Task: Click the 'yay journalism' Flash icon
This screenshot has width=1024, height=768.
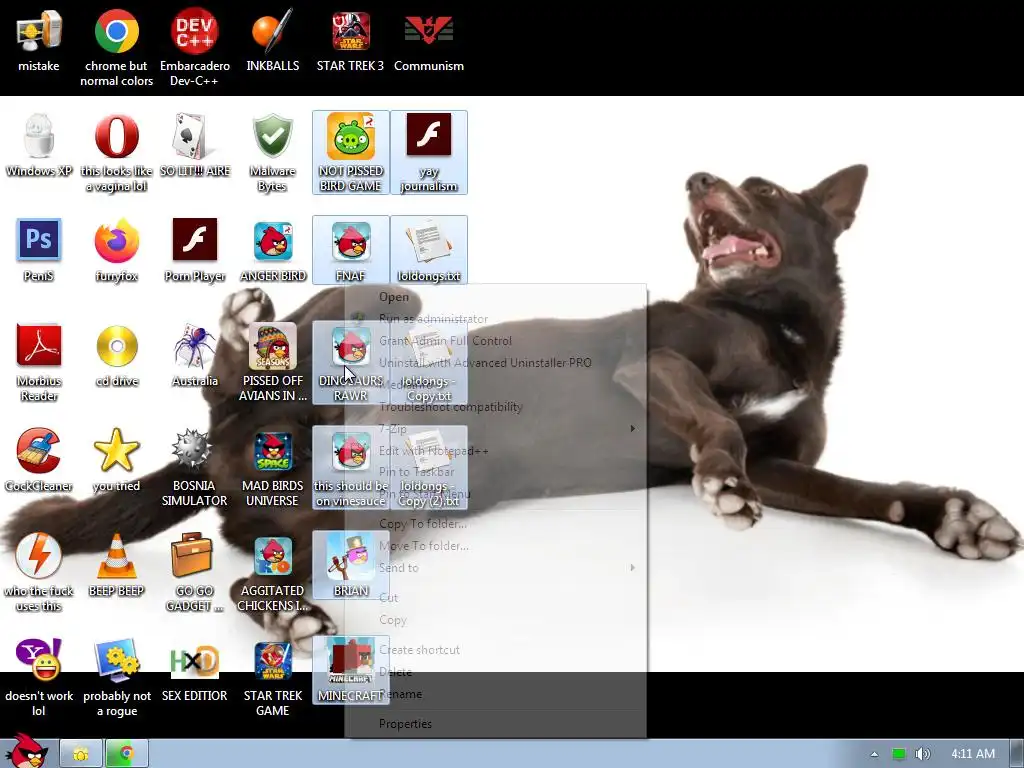Action: [x=428, y=152]
